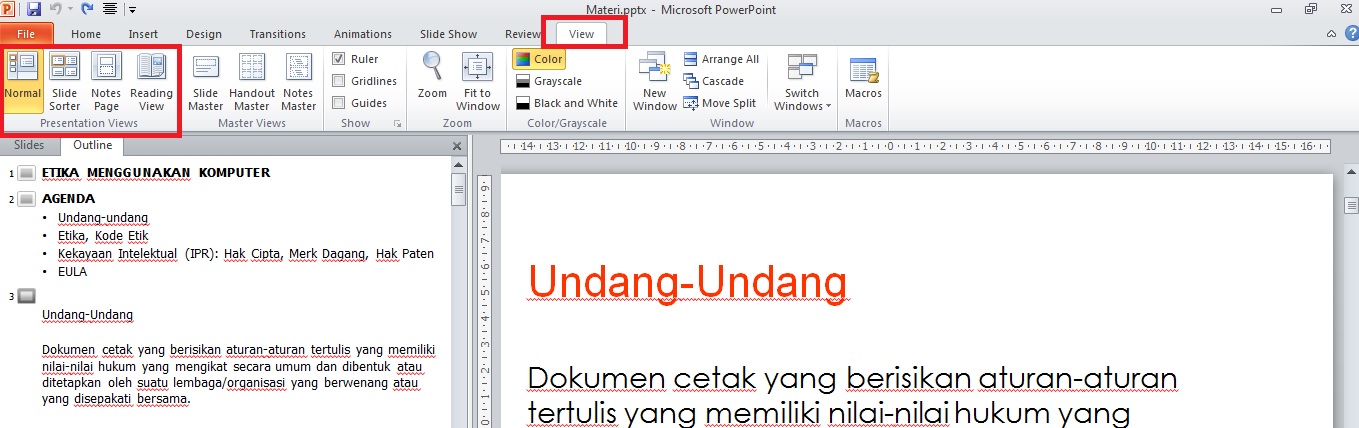
Task: Switch to the Slides pane tab
Action: click(x=29, y=146)
